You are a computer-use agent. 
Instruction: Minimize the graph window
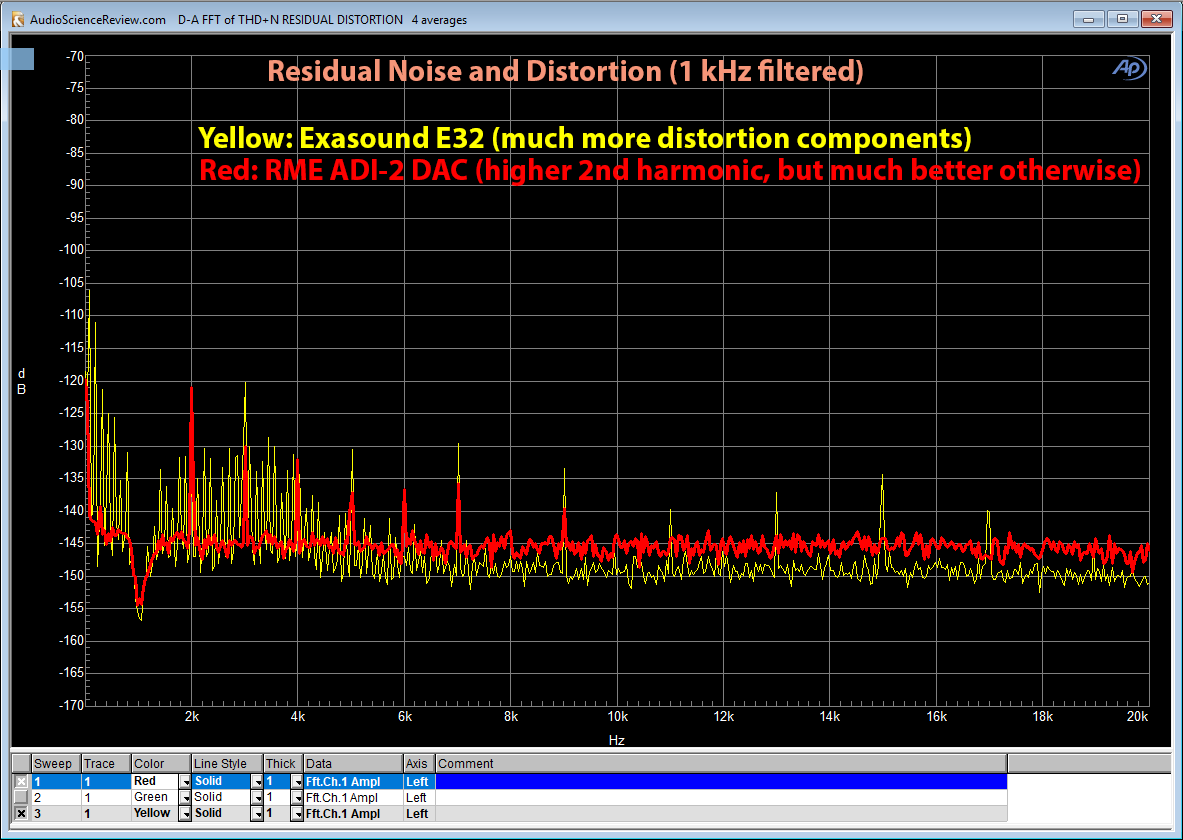[x=1089, y=19]
